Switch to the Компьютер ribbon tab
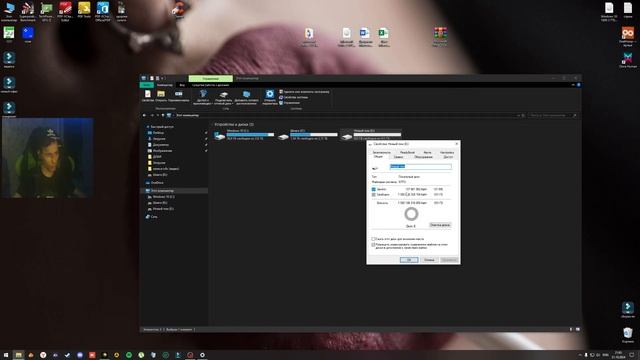Viewport: 640px width, 360px height. coord(164,85)
